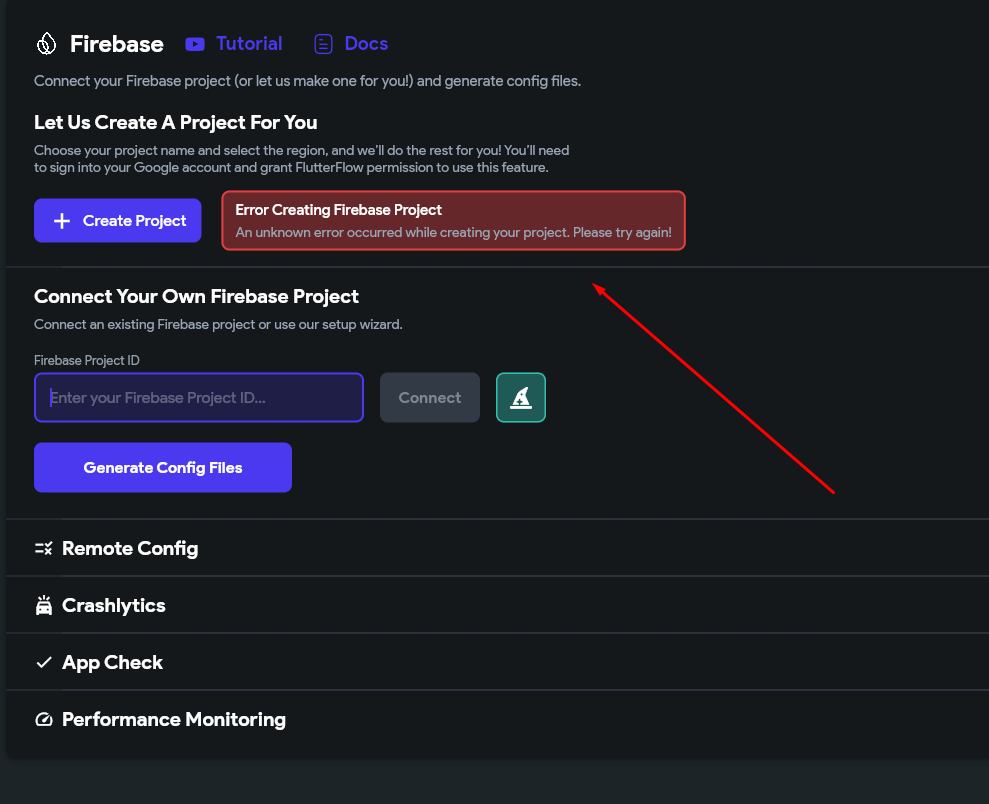Click the plus icon on Create Project
The image size is (989, 804).
[x=62, y=221]
